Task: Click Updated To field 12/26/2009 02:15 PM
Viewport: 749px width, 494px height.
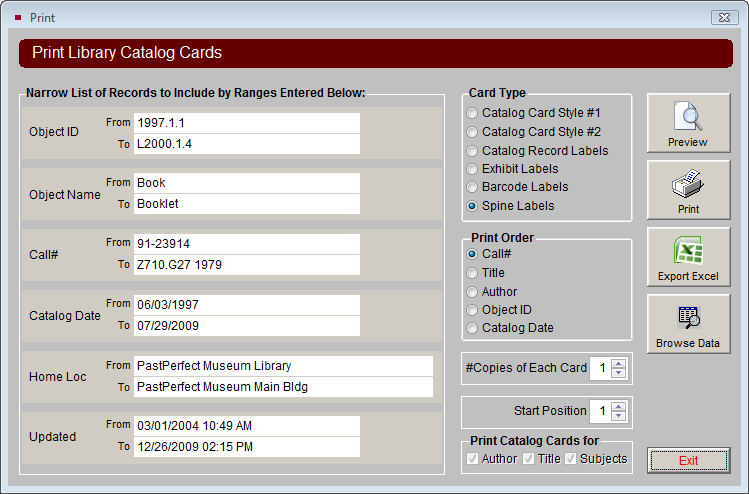Action: coord(247,447)
